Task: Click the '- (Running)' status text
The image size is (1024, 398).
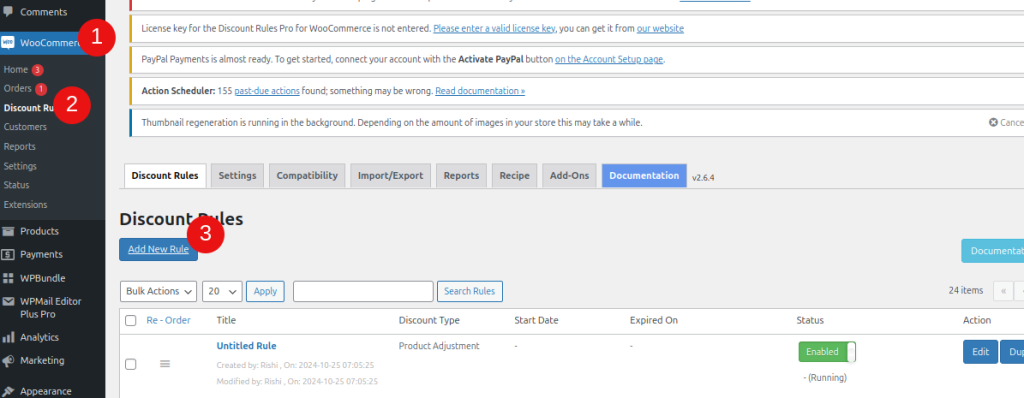Action: point(825,378)
